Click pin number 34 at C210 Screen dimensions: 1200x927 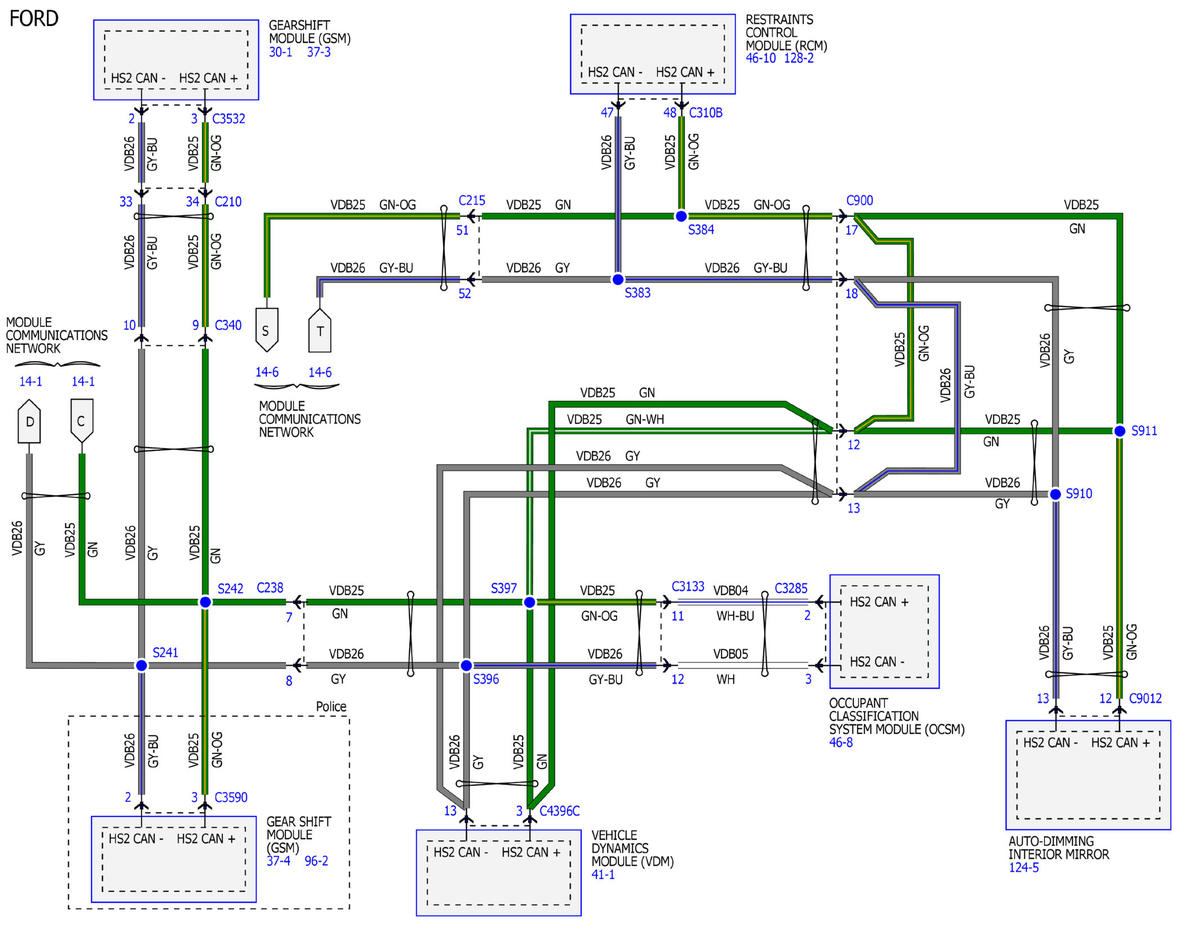coord(193,203)
